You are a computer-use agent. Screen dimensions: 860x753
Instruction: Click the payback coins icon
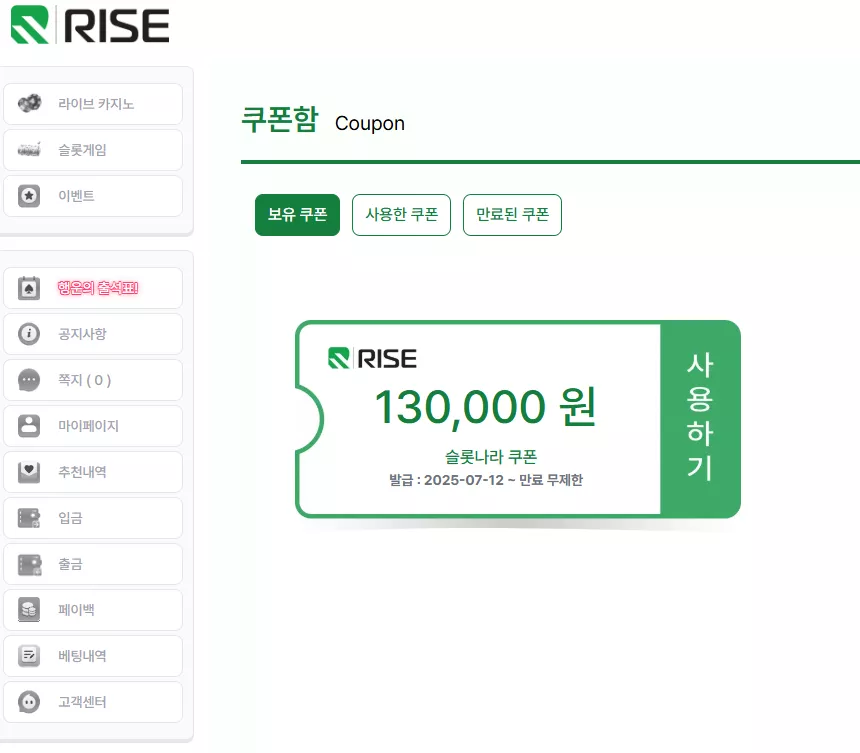coord(29,610)
